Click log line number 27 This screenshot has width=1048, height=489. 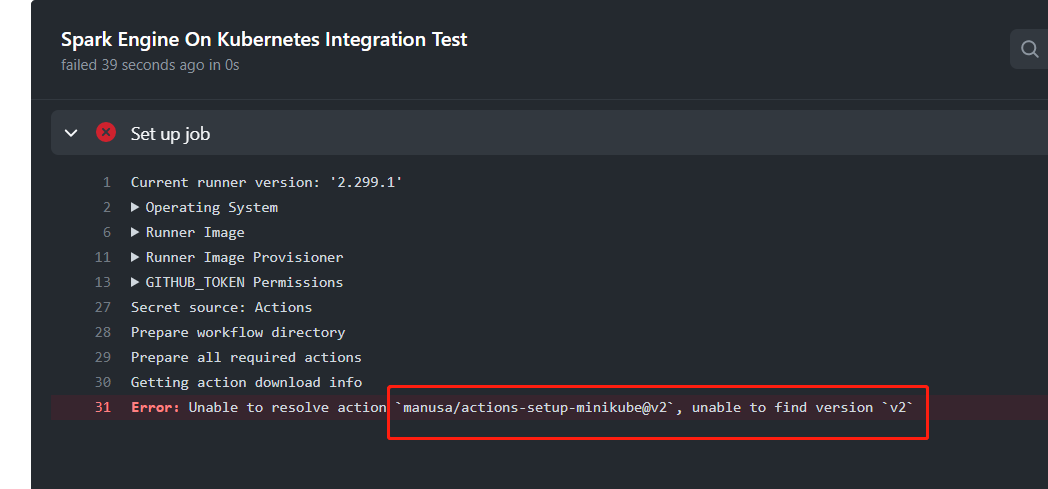[x=103, y=307]
